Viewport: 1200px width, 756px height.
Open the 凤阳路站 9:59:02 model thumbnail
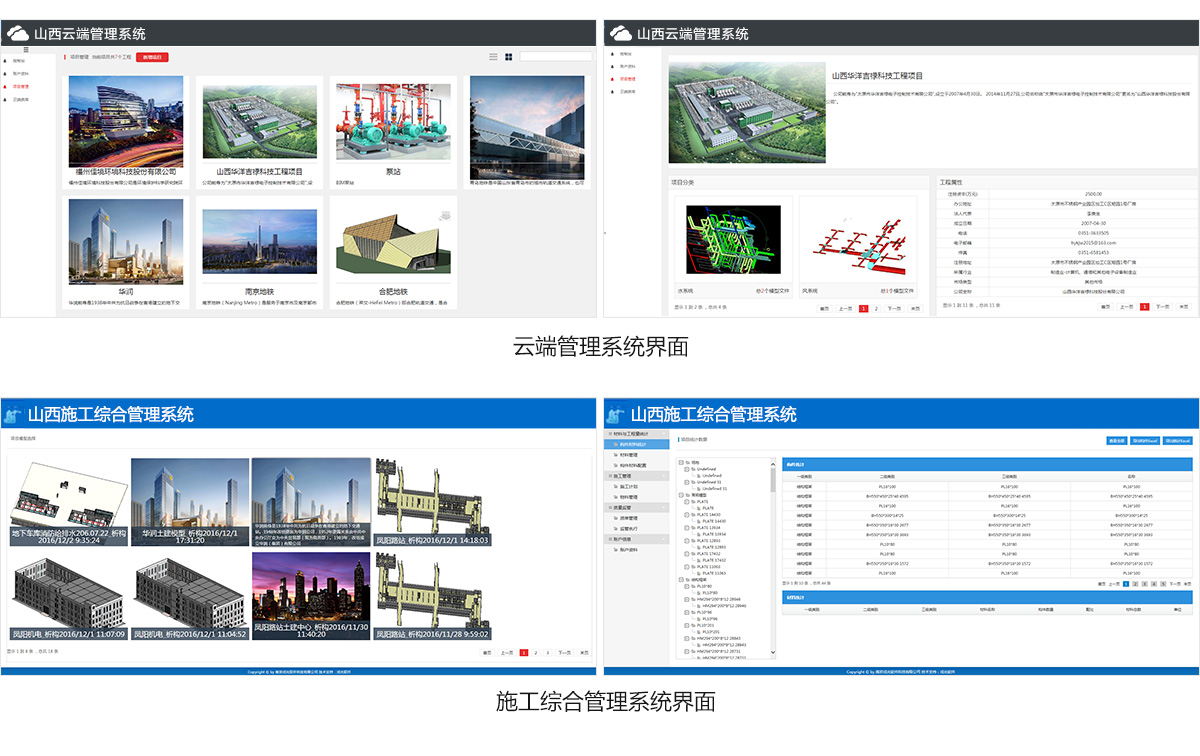tap(433, 597)
